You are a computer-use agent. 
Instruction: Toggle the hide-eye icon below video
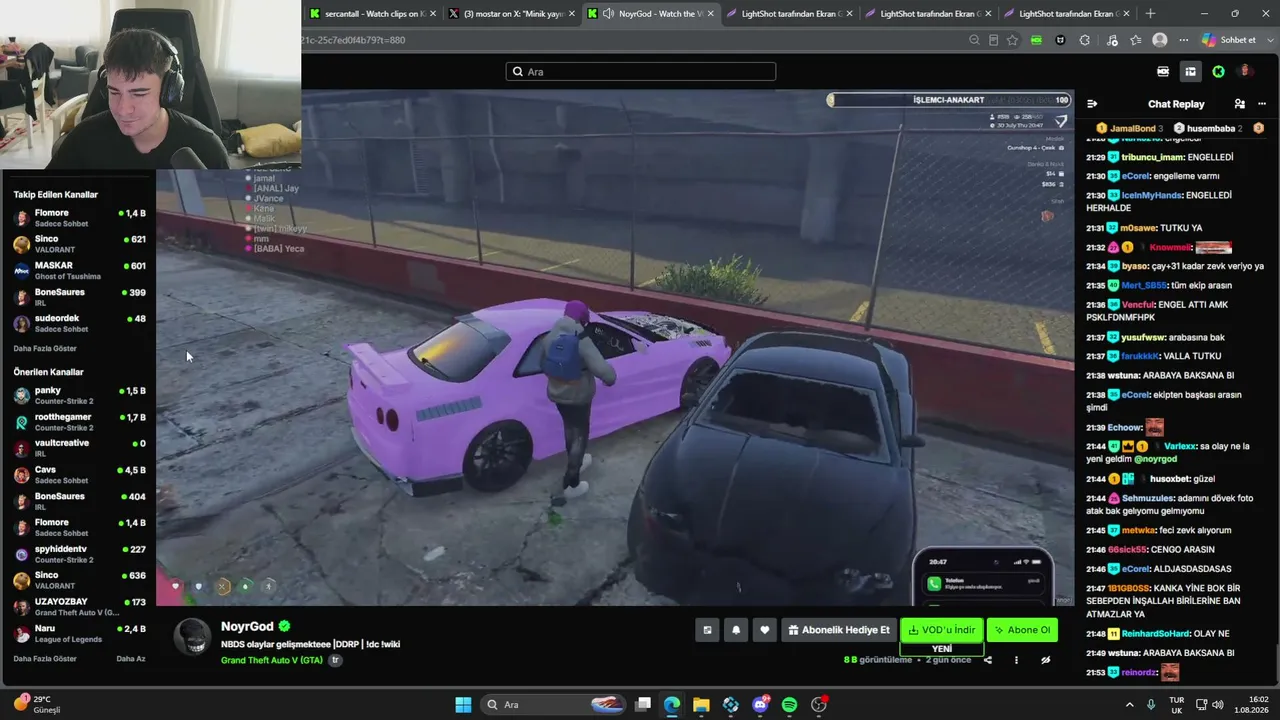coord(1046,660)
